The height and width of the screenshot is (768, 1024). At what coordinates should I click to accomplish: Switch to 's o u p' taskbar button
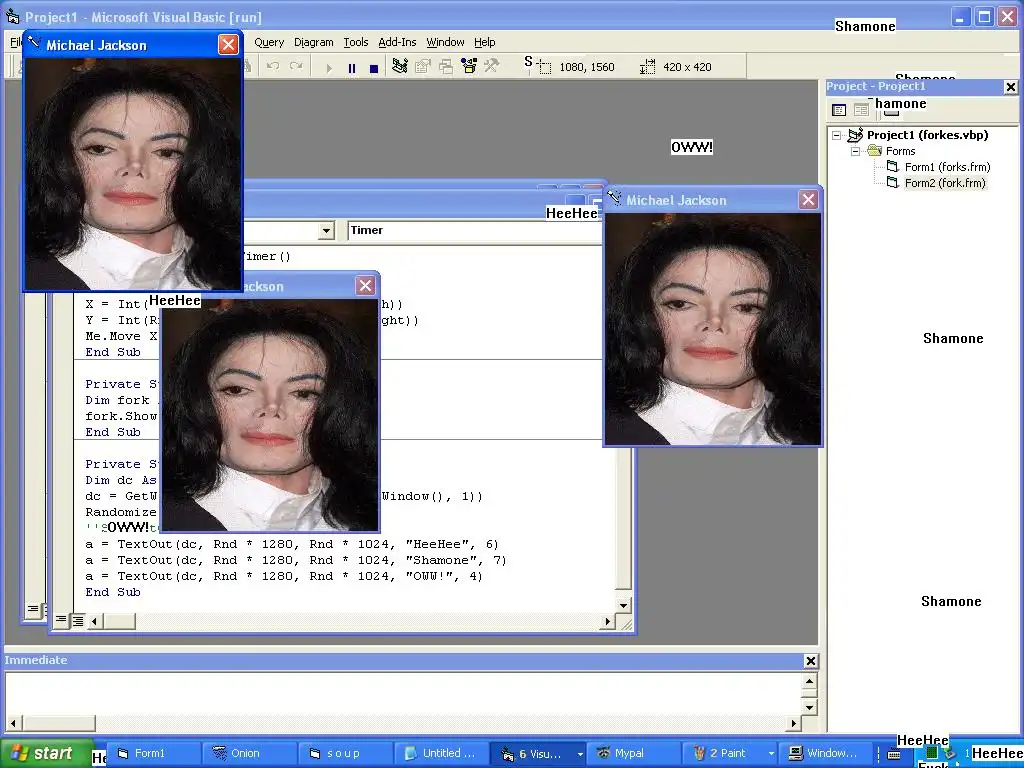(345, 753)
